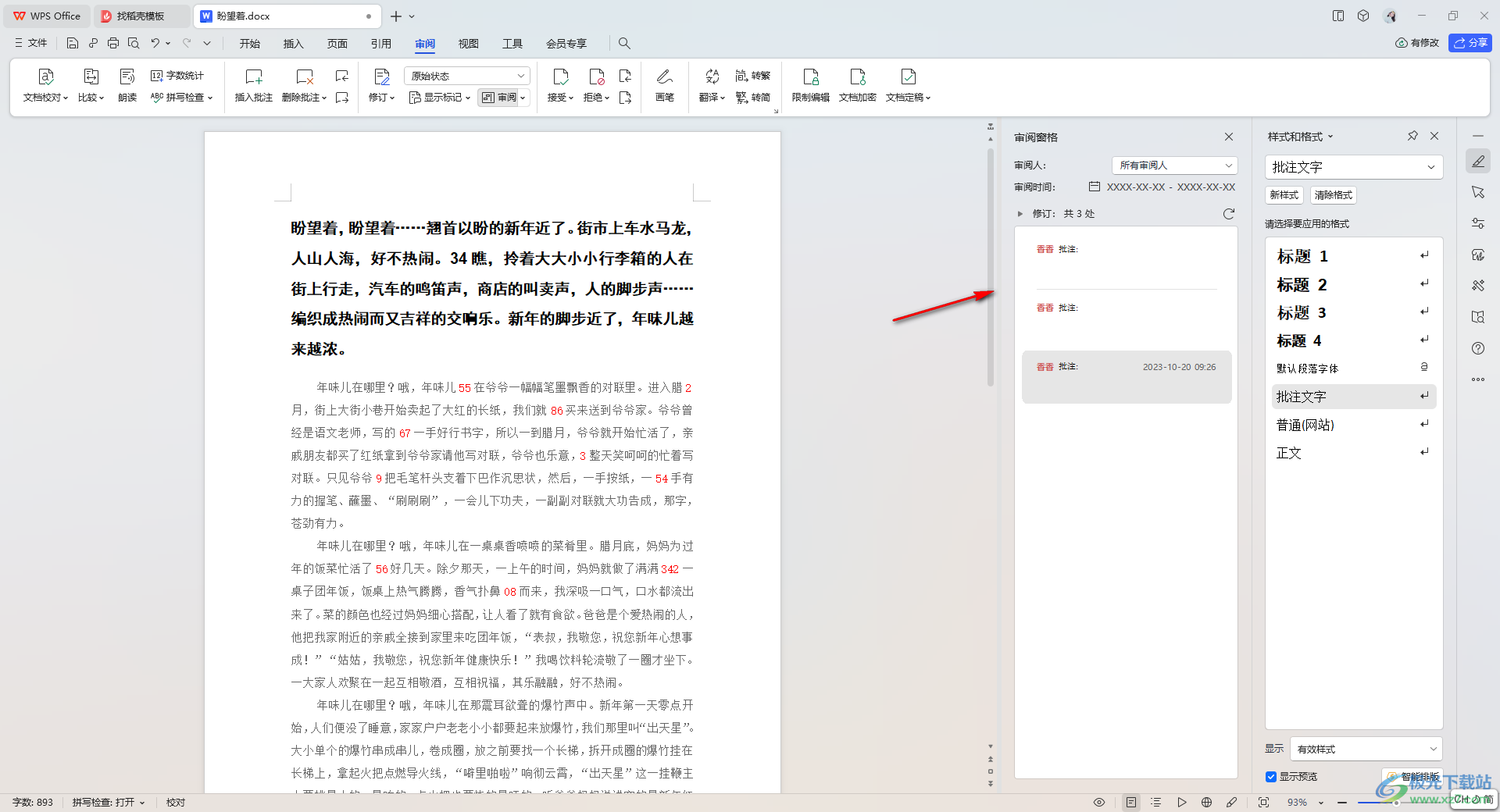
Task: Toggle eye-protection mode in status bar
Action: (x=1099, y=802)
